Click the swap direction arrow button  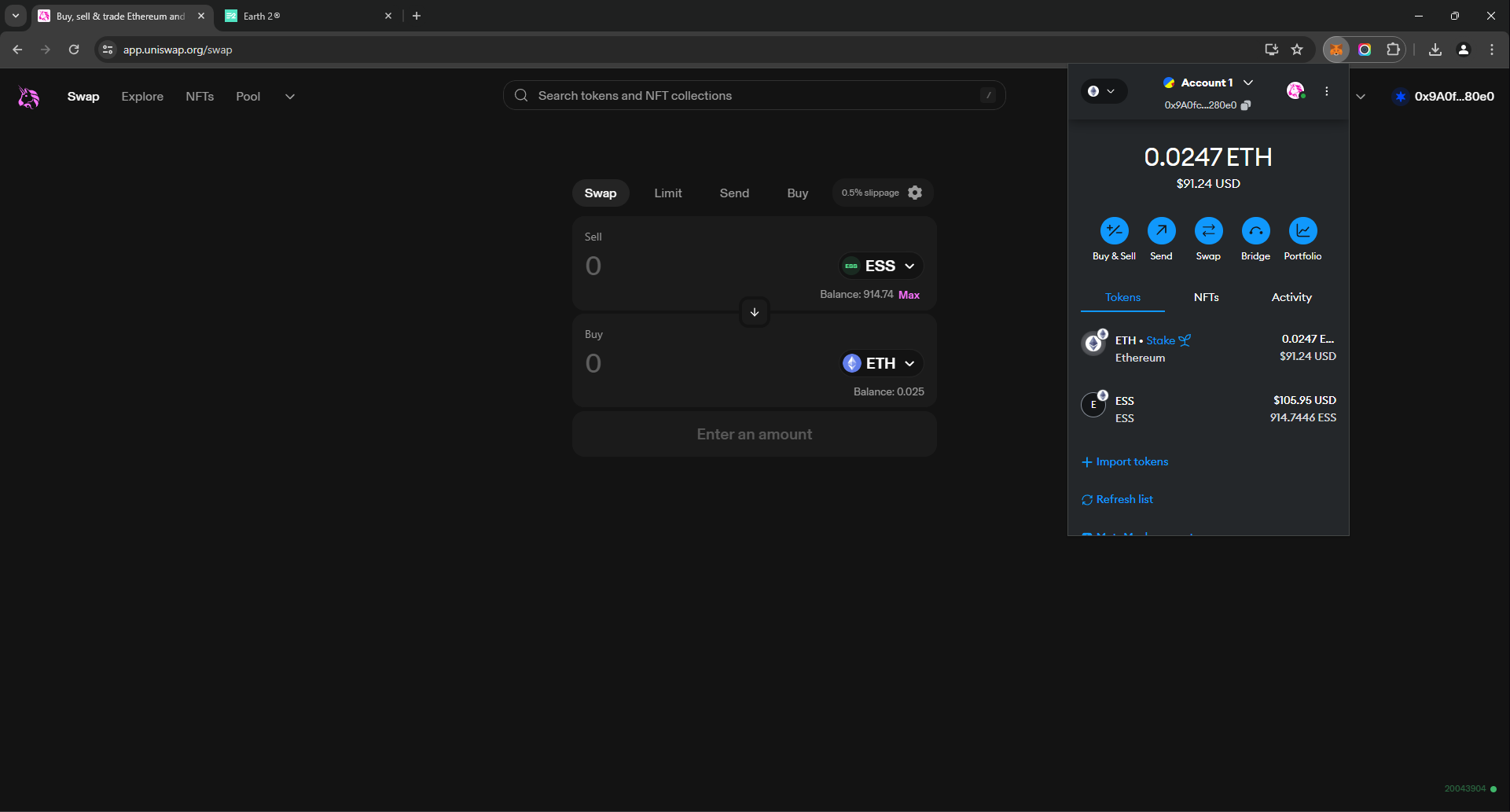(755, 312)
